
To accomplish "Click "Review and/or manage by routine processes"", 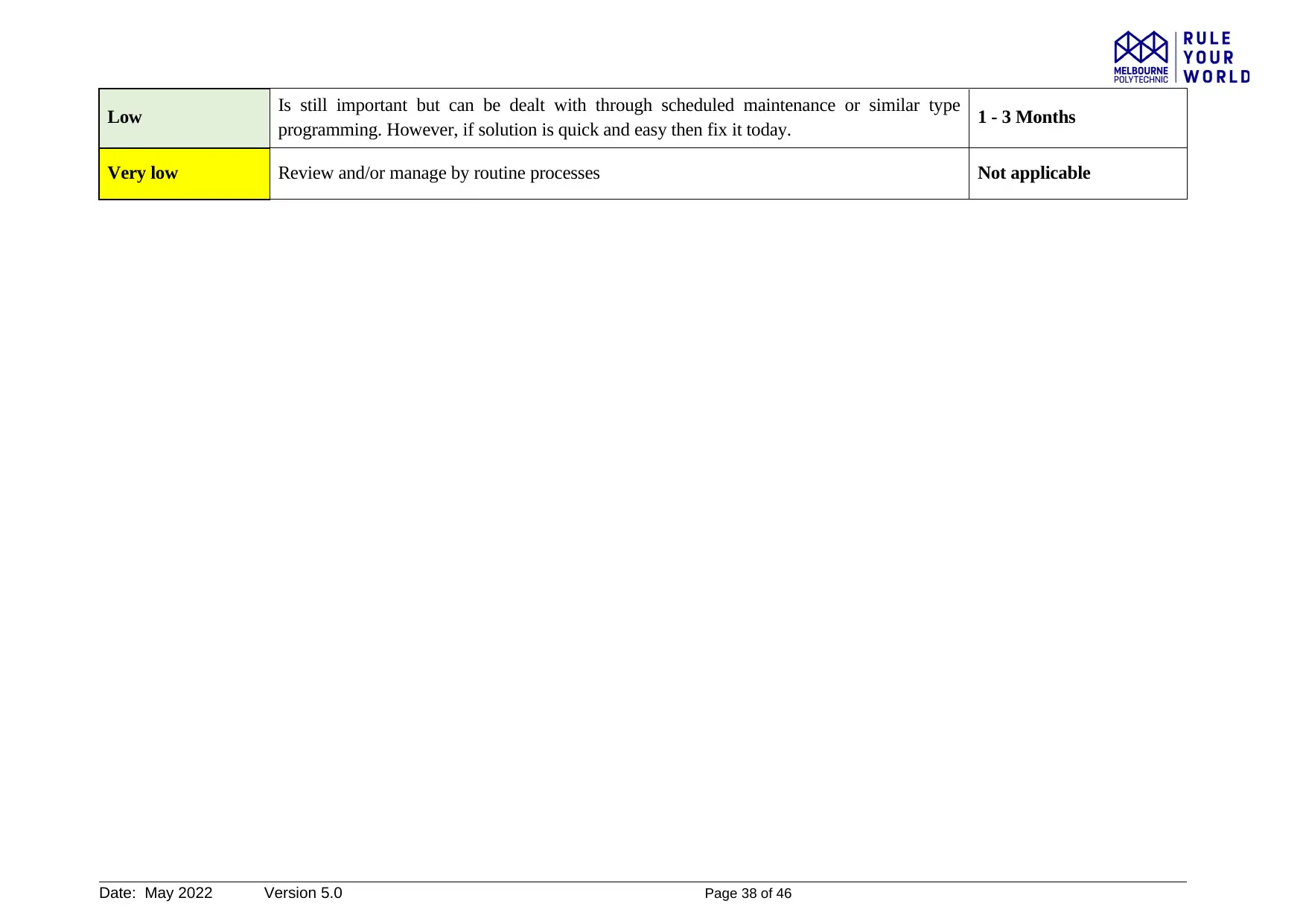I will tap(439, 173).
